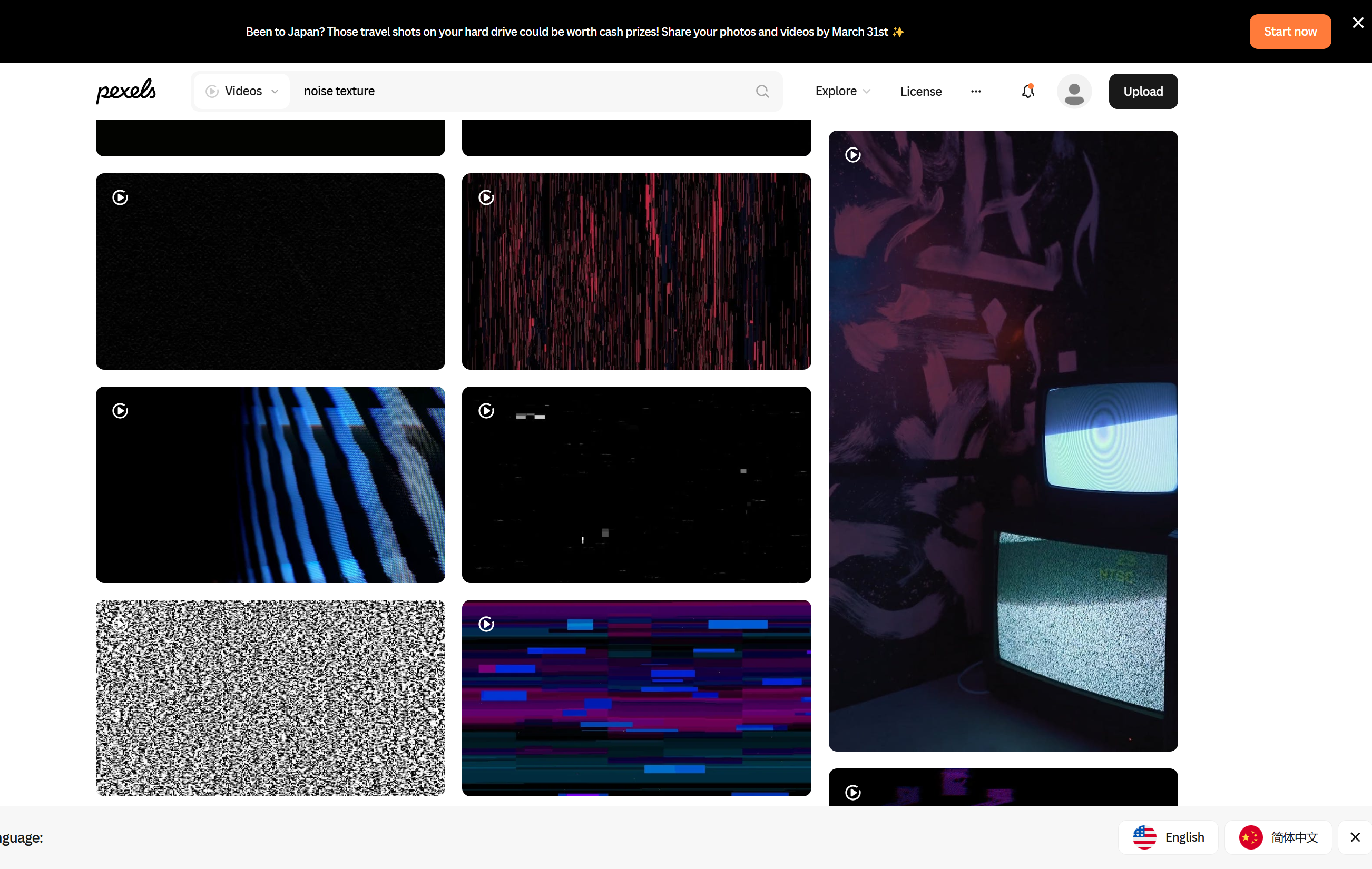Image resolution: width=1372 pixels, height=869 pixels.
Task: Click the Upload button
Action: click(x=1143, y=91)
